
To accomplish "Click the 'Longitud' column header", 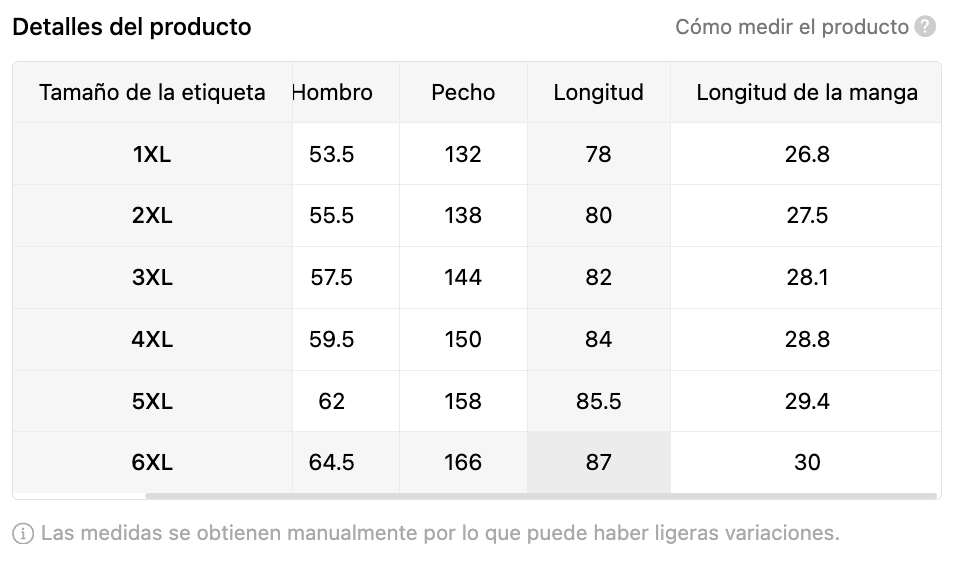I will click(598, 93).
